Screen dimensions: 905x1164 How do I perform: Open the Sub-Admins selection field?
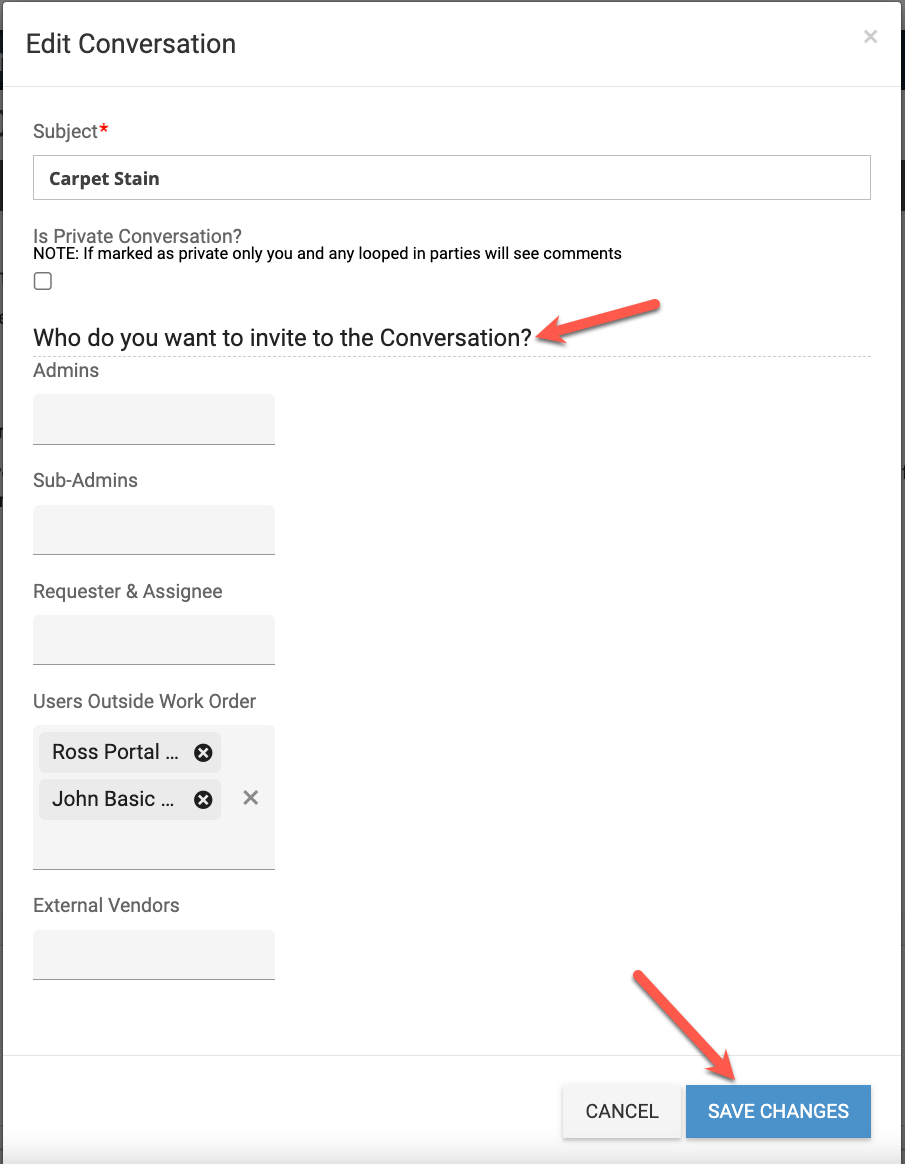point(154,530)
